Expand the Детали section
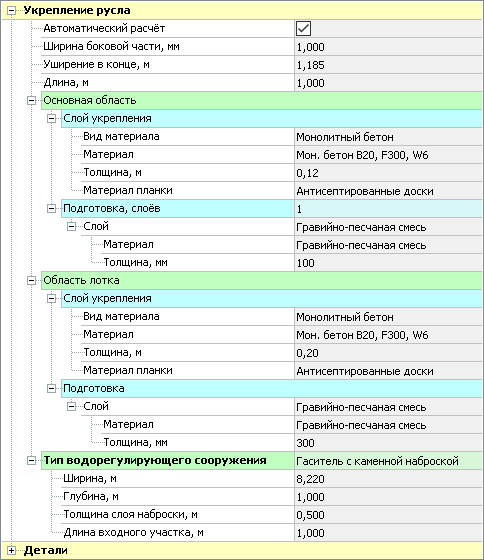 pos(11,551)
